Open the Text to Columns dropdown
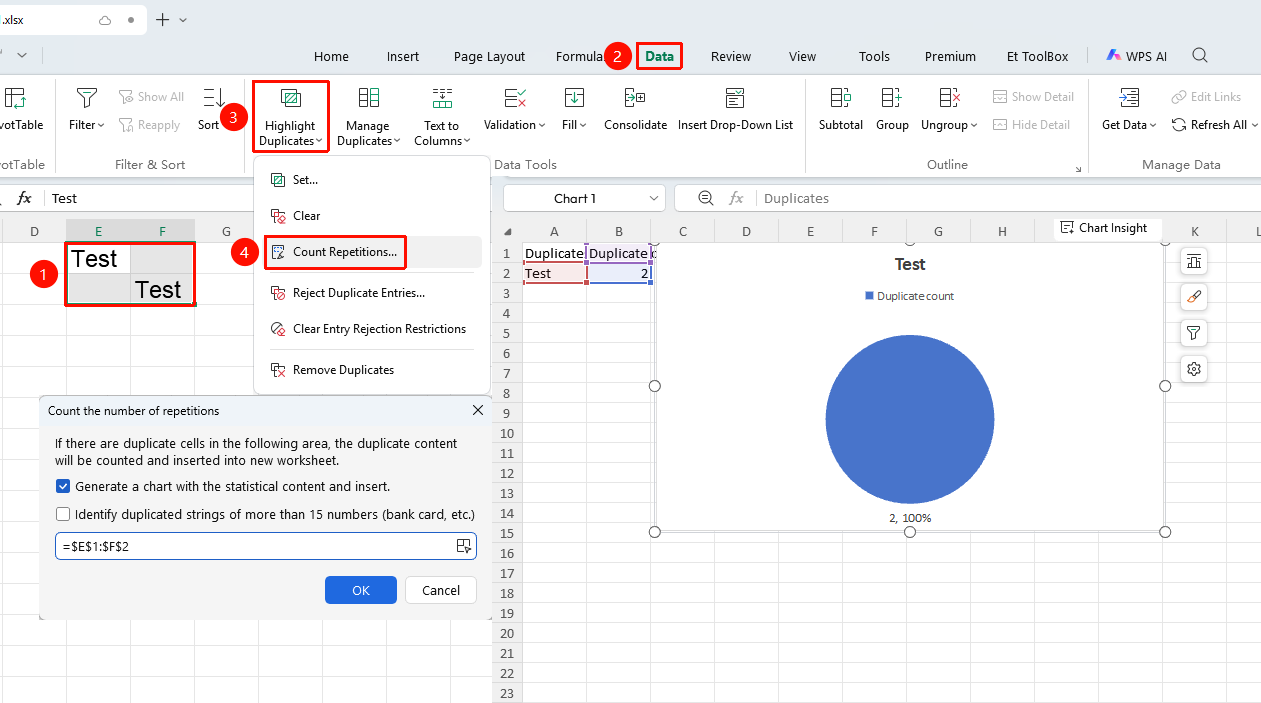The image size is (1261, 703). pos(467,141)
